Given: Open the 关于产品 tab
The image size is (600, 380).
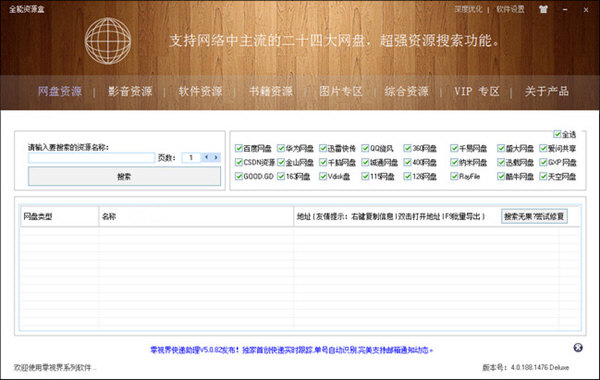Looking at the screenshot, I should [x=547, y=91].
